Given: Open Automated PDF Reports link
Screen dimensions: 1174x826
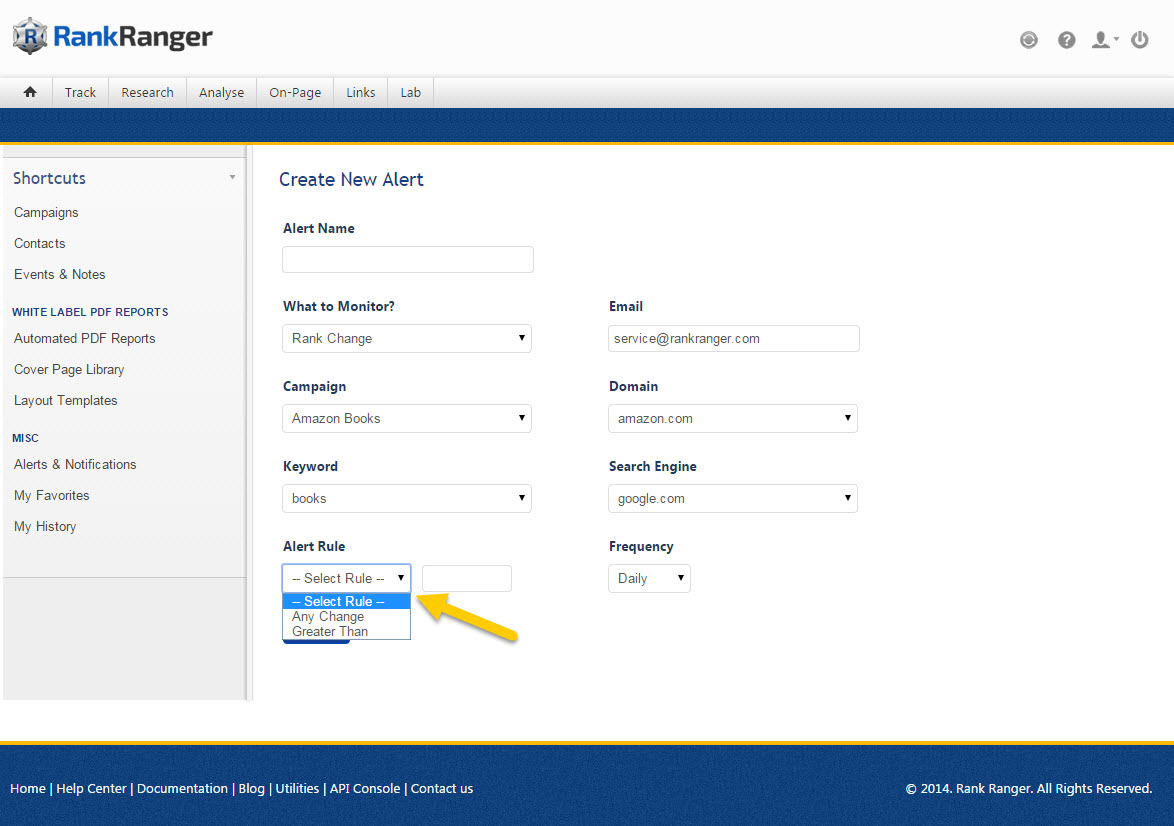Looking at the screenshot, I should [x=85, y=338].
